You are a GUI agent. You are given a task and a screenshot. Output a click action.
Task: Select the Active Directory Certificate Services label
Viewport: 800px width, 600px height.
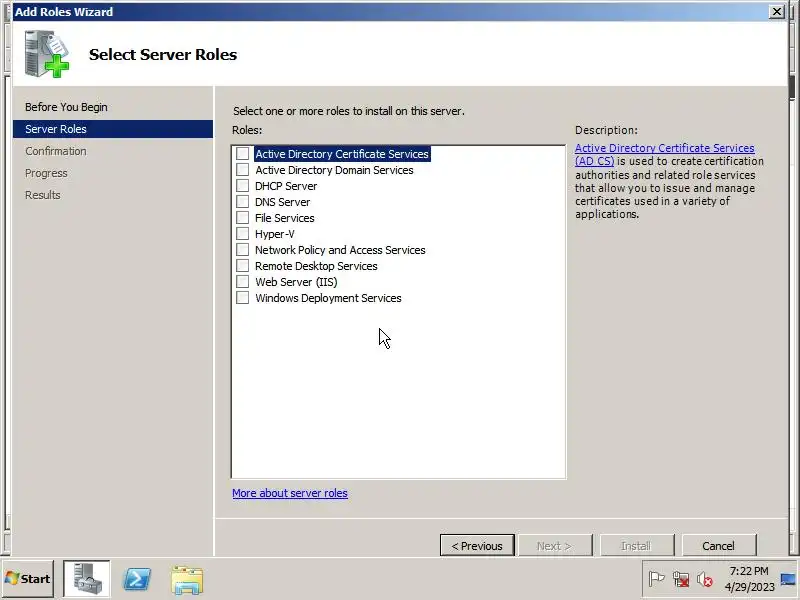pyautogui.click(x=342, y=154)
